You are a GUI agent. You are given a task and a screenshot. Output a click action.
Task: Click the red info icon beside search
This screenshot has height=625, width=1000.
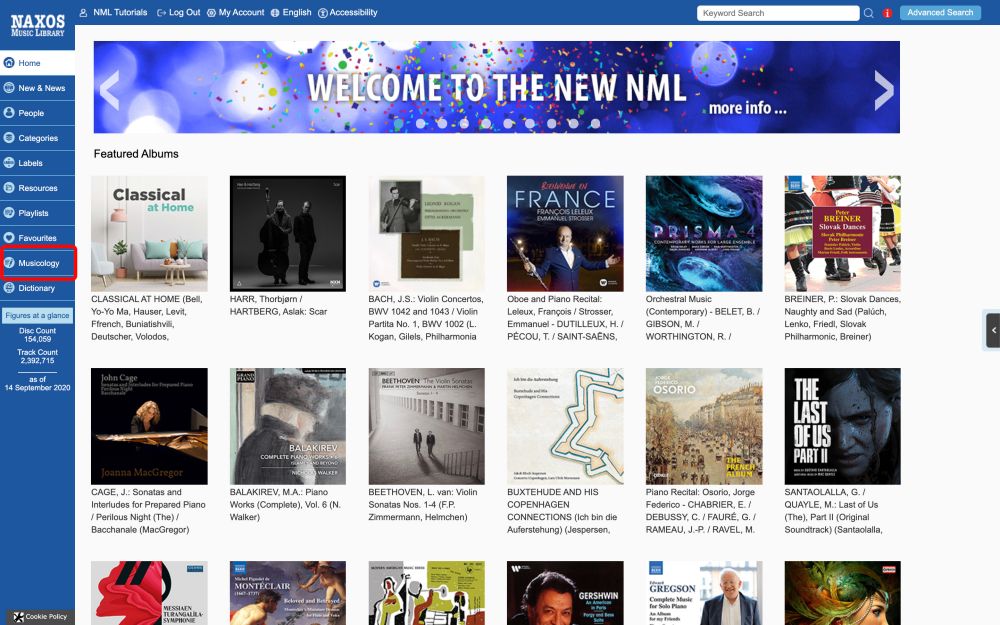point(887,13)
